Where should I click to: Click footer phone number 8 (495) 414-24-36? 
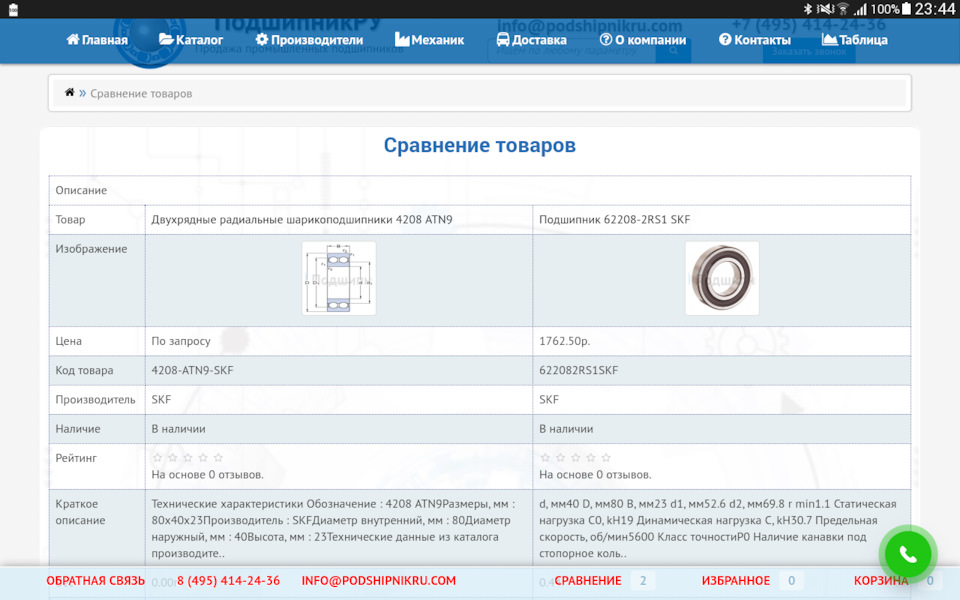(228, 580)
